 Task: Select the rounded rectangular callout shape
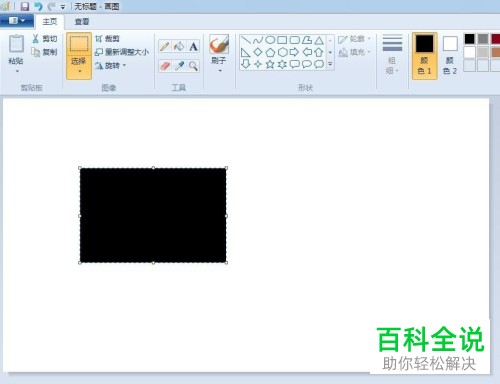click(295, 64)
